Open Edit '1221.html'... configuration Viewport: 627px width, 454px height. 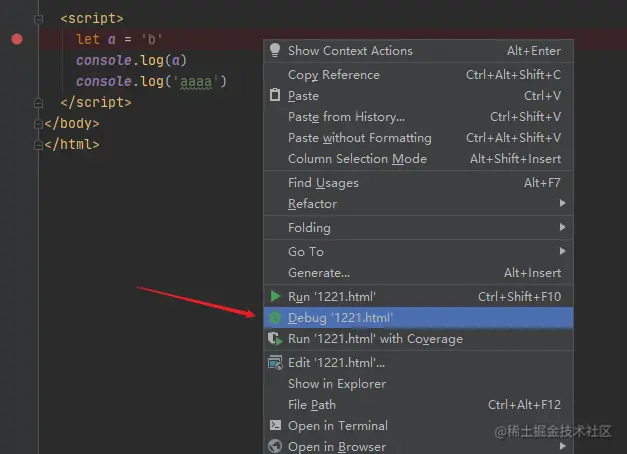[419, 362]
